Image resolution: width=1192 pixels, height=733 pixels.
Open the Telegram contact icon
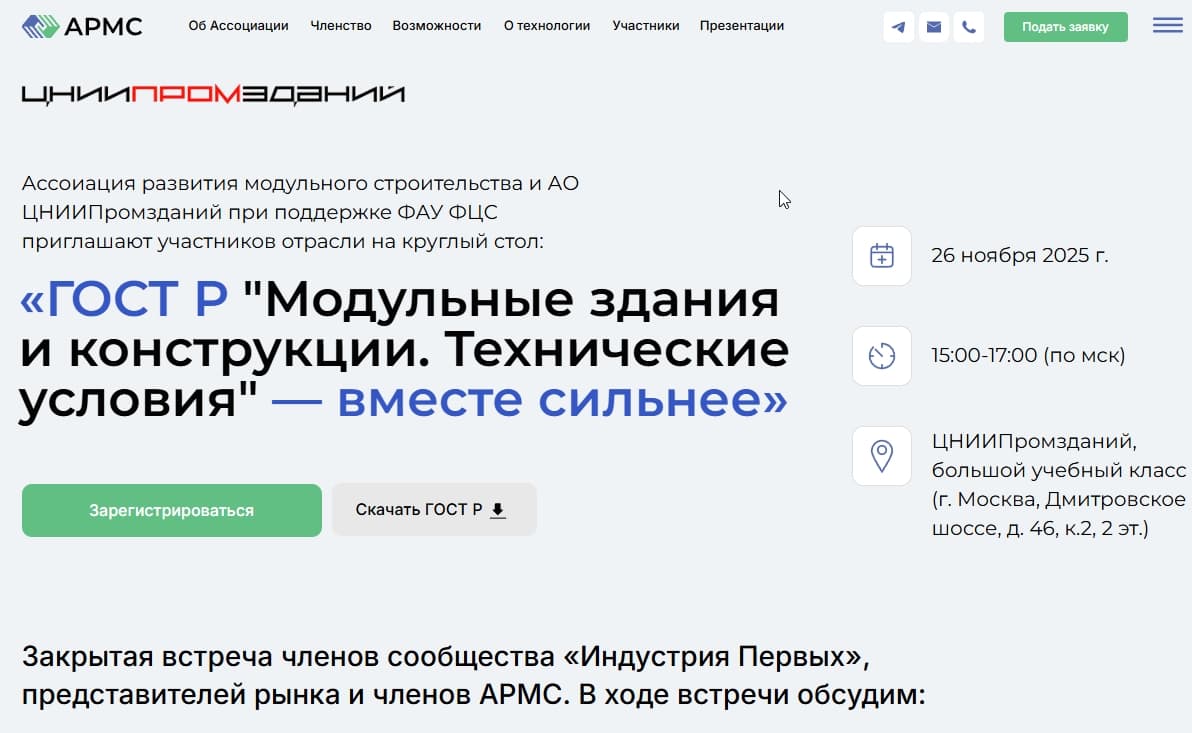click(x=899, y=27)
